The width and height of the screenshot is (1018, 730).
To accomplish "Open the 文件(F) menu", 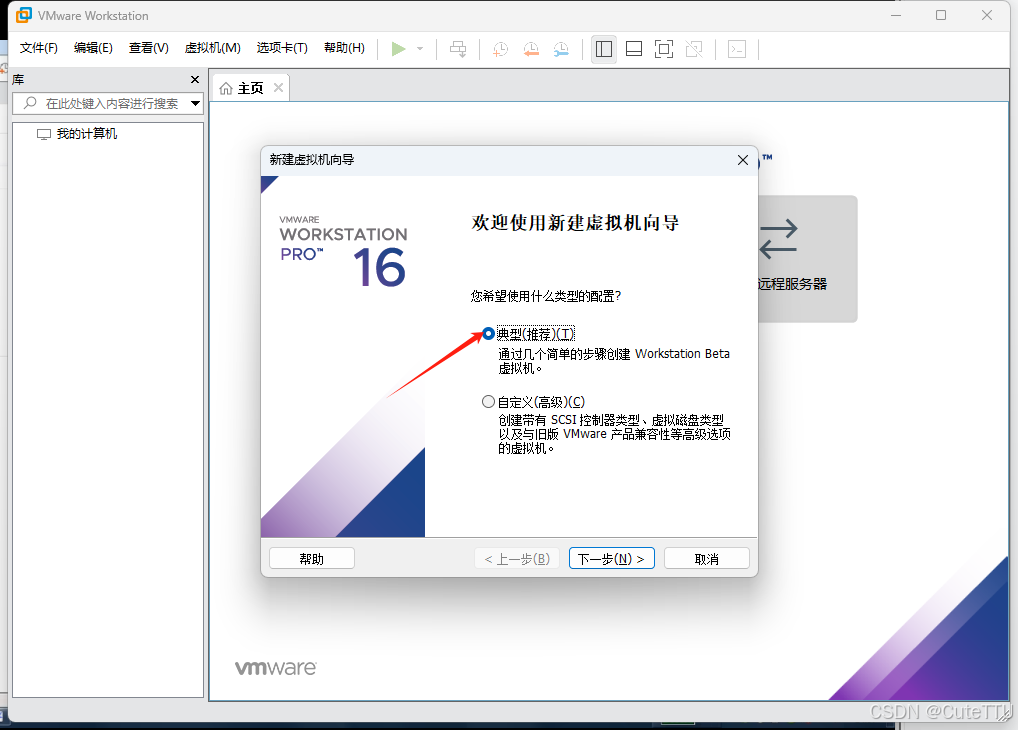I will pos(38,48).
